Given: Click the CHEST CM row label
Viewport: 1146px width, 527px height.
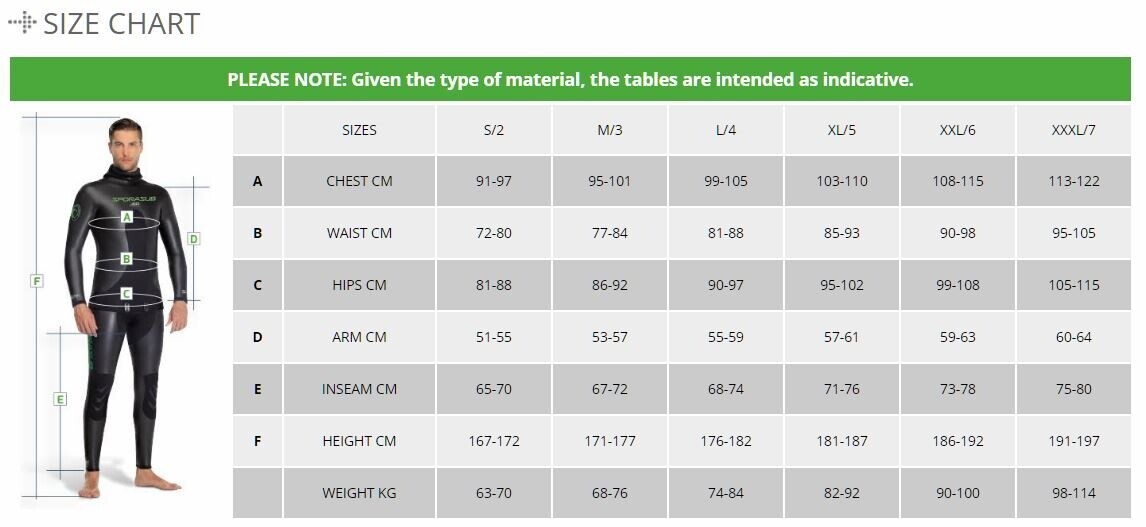Looking at the screenshot, I should tap(359, 182).
